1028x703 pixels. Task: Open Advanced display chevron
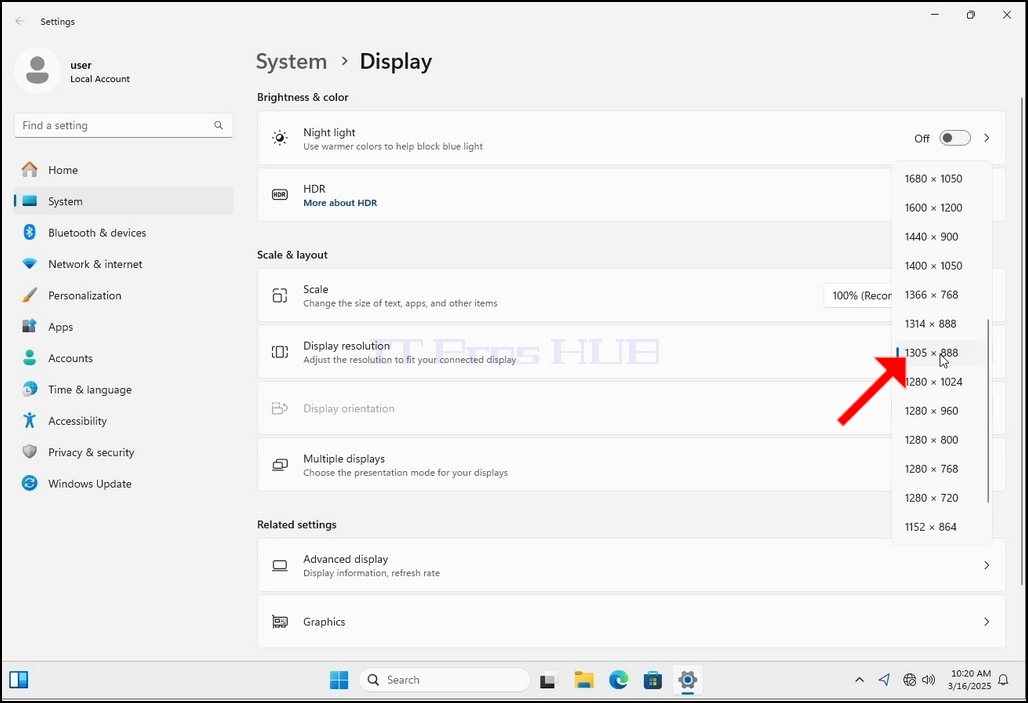point(987,565)
